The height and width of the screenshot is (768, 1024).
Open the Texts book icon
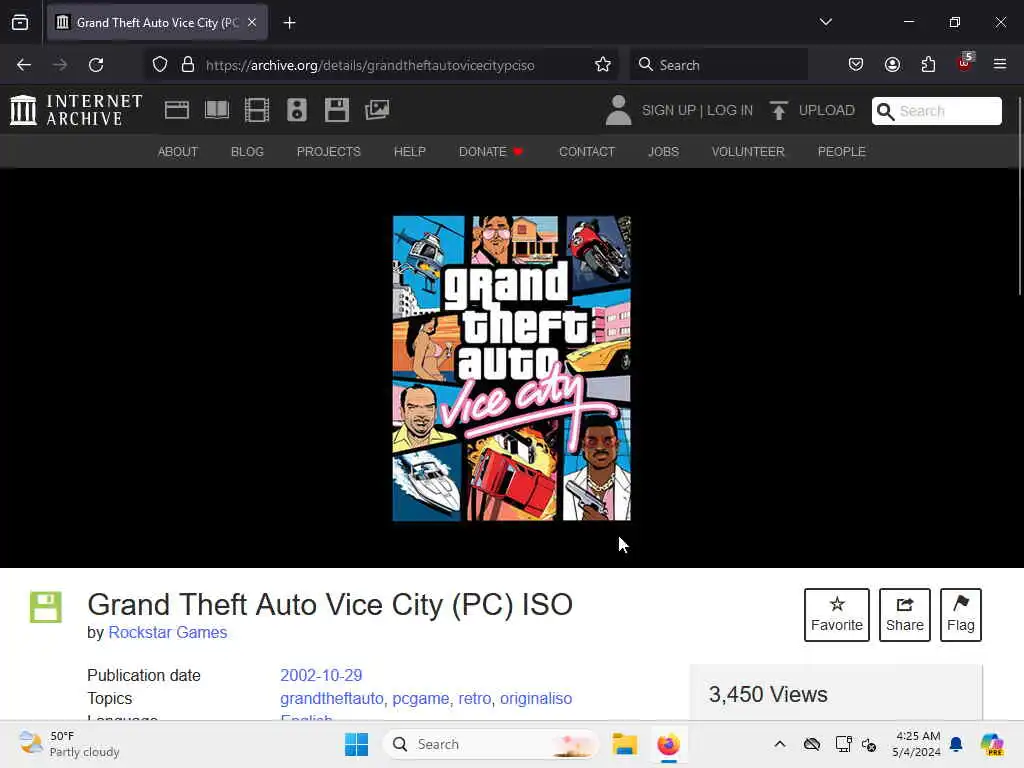[217, 110]
